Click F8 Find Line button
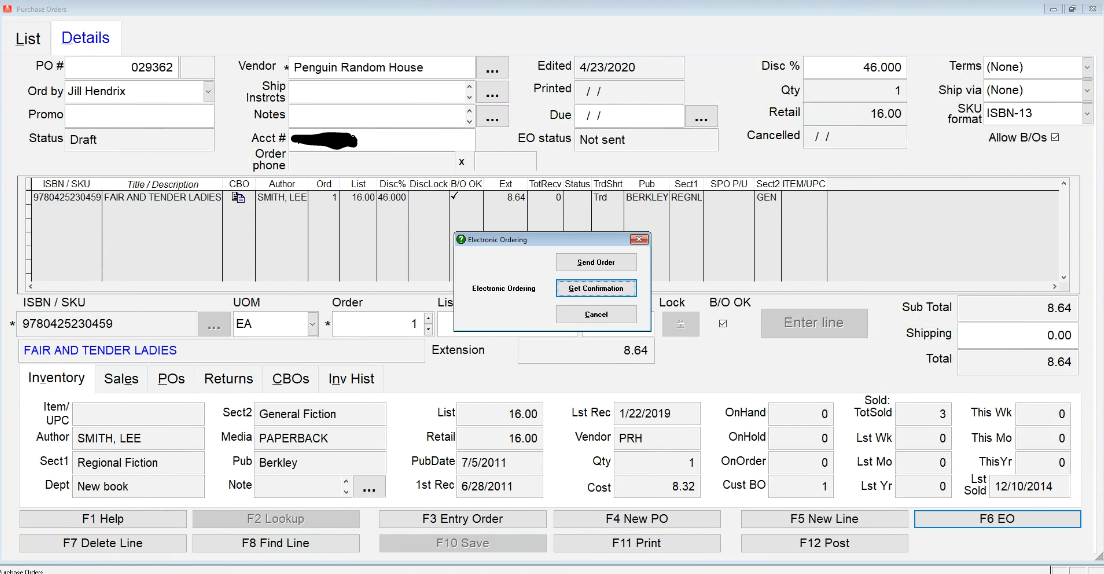 click(x=275, y=544)
